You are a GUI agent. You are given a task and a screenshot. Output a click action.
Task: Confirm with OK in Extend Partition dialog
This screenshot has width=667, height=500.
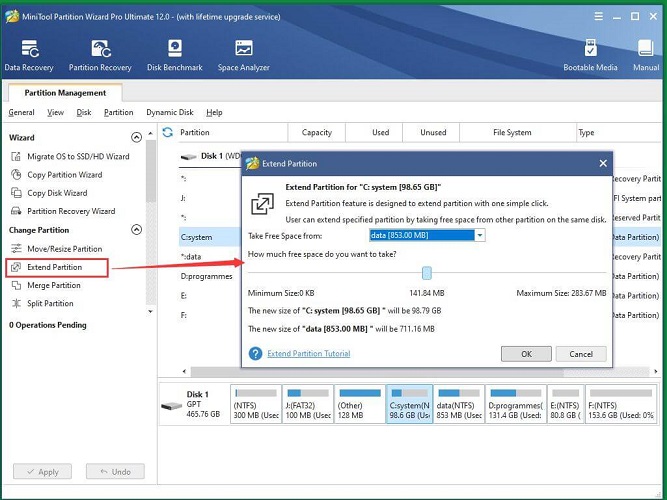point(526,354)
